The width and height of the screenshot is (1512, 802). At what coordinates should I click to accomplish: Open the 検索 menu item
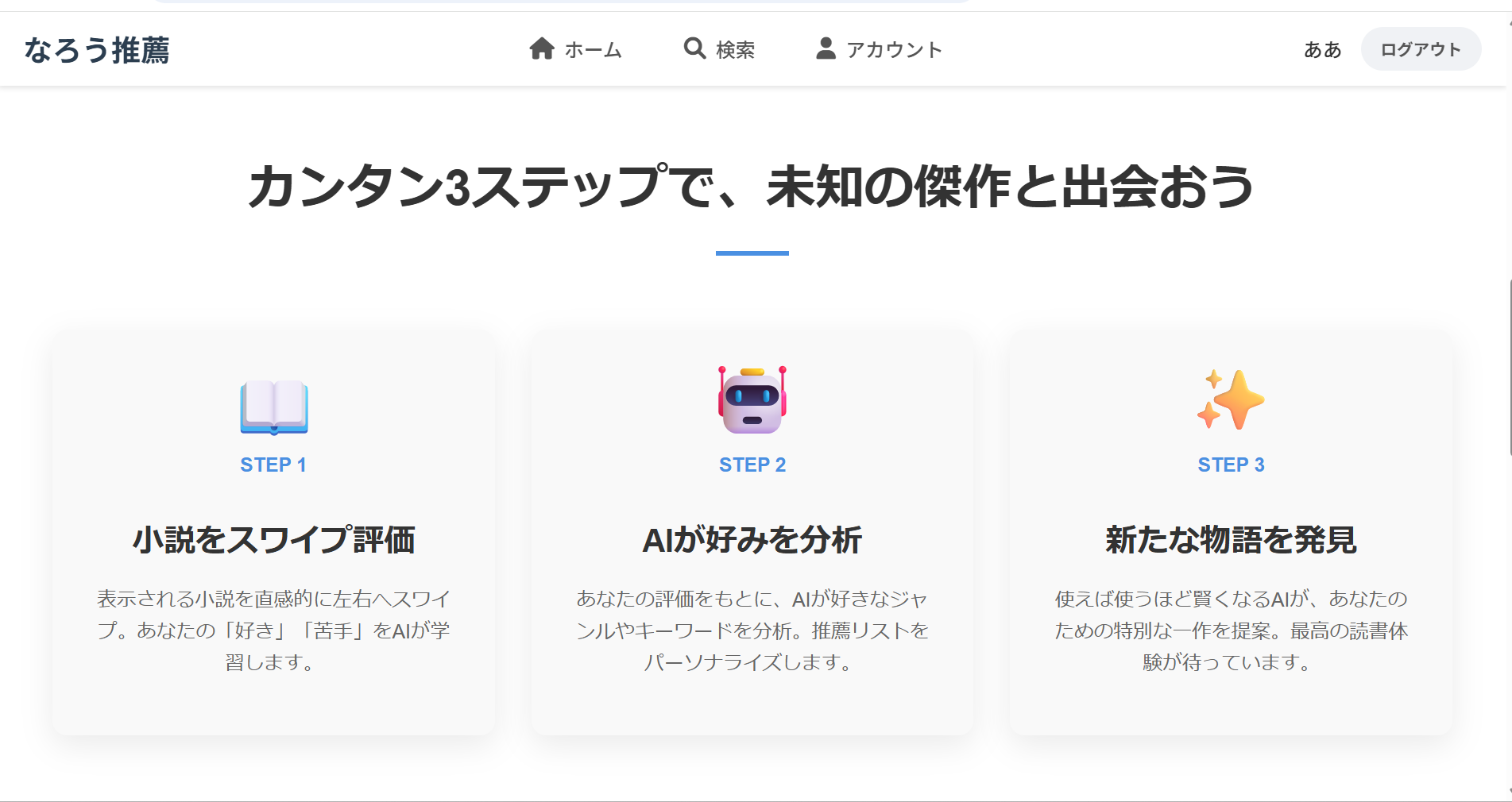coord(735,50)
